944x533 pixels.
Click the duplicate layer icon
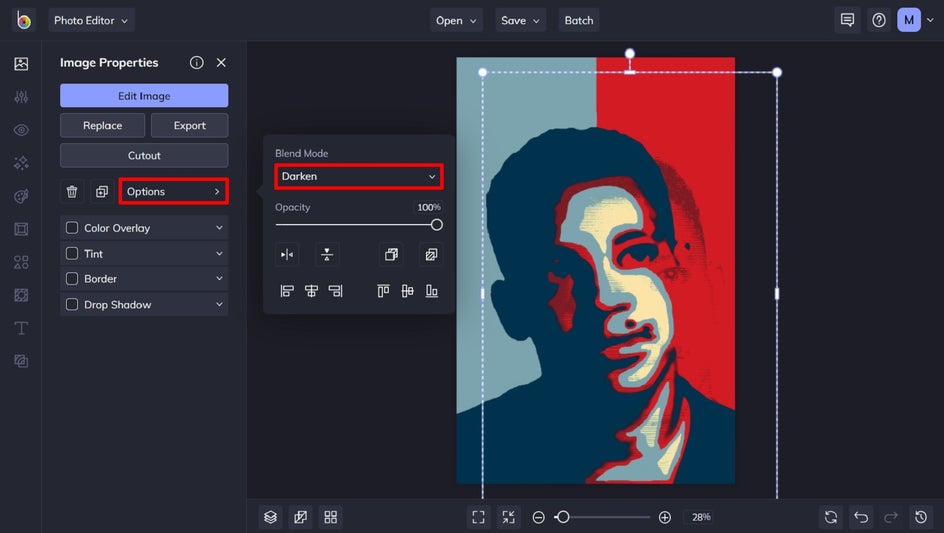(101, 192)
